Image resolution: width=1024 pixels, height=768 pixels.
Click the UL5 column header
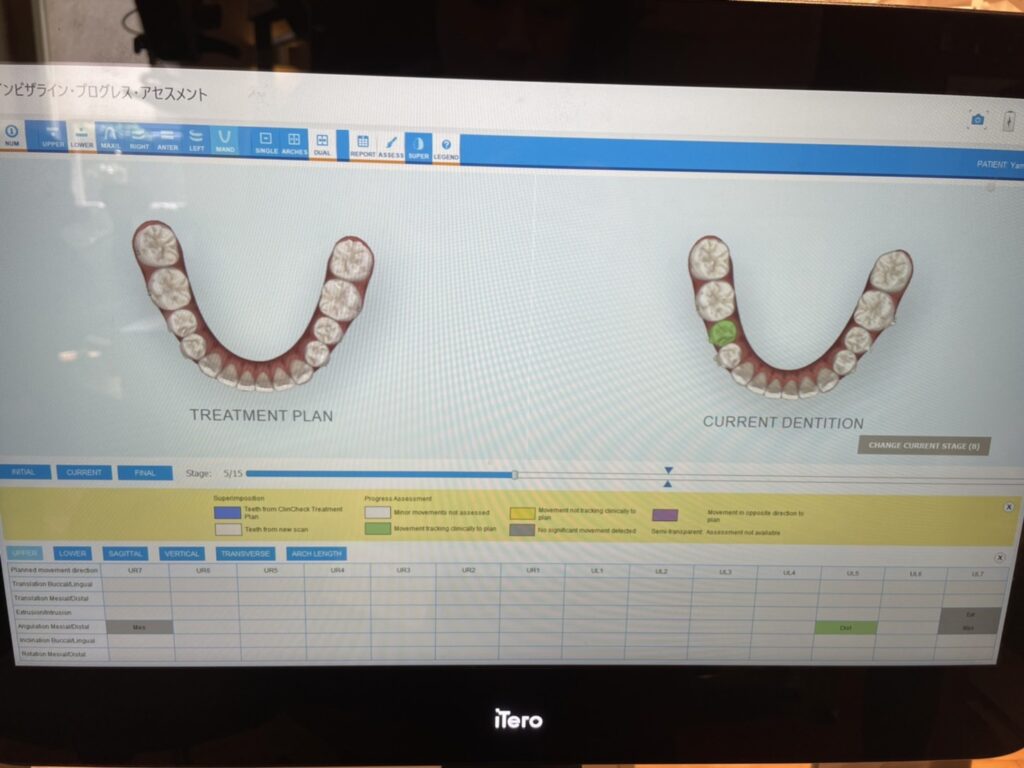click(852, 573)
